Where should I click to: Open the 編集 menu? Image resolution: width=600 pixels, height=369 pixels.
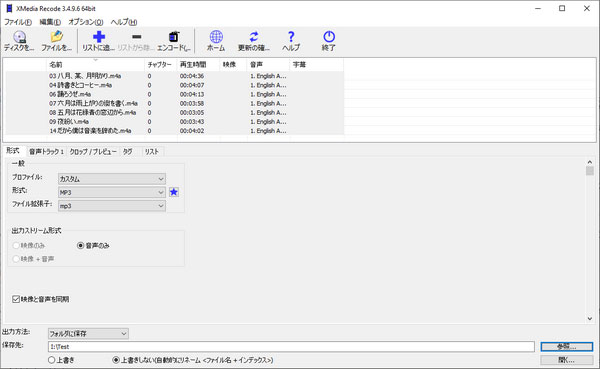(50, 22)
